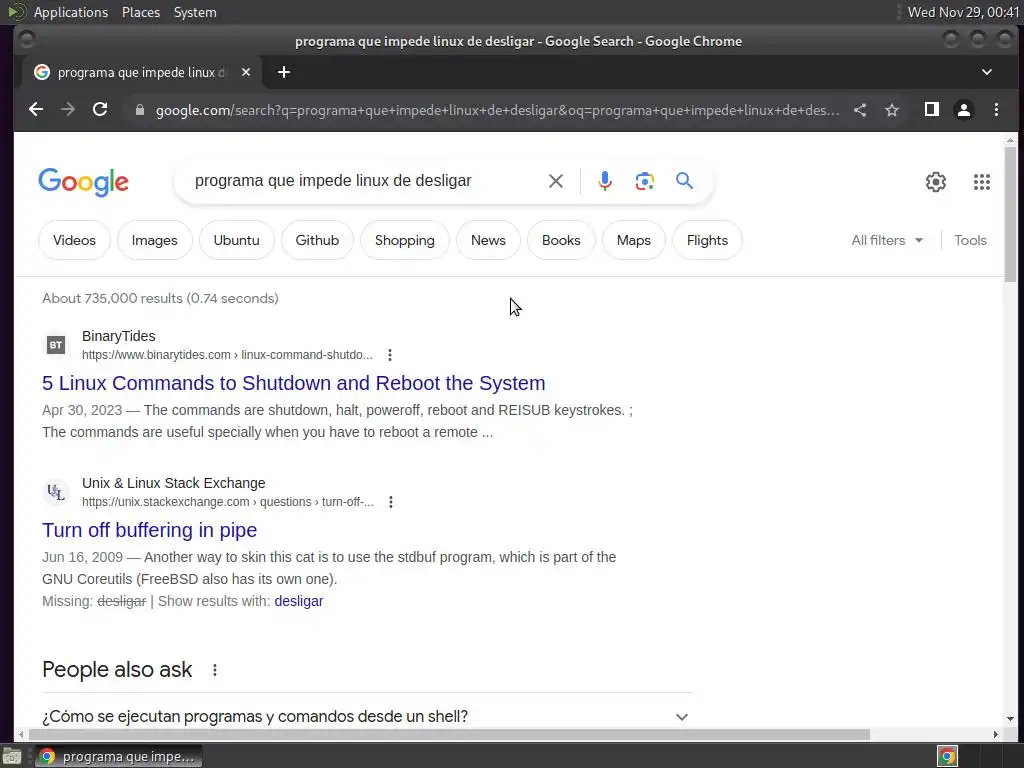Open the 'Turn off buffering in pipe' result
Image resolution: width=1024 pixels, height=768 pixels.
[x=150, y=530]
